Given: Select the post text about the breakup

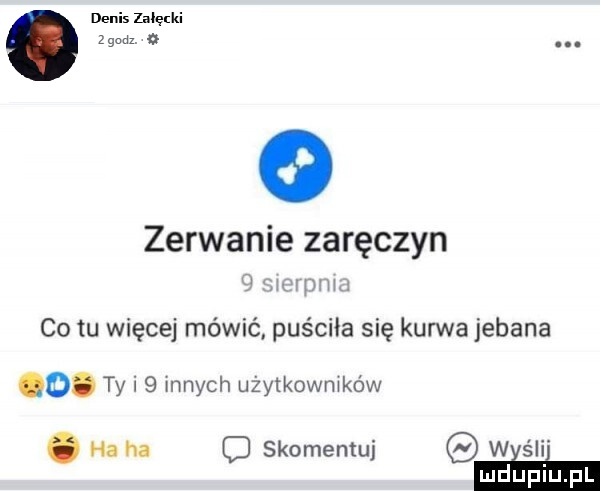Looking at the screenshot, I should [x=296, y=328].
